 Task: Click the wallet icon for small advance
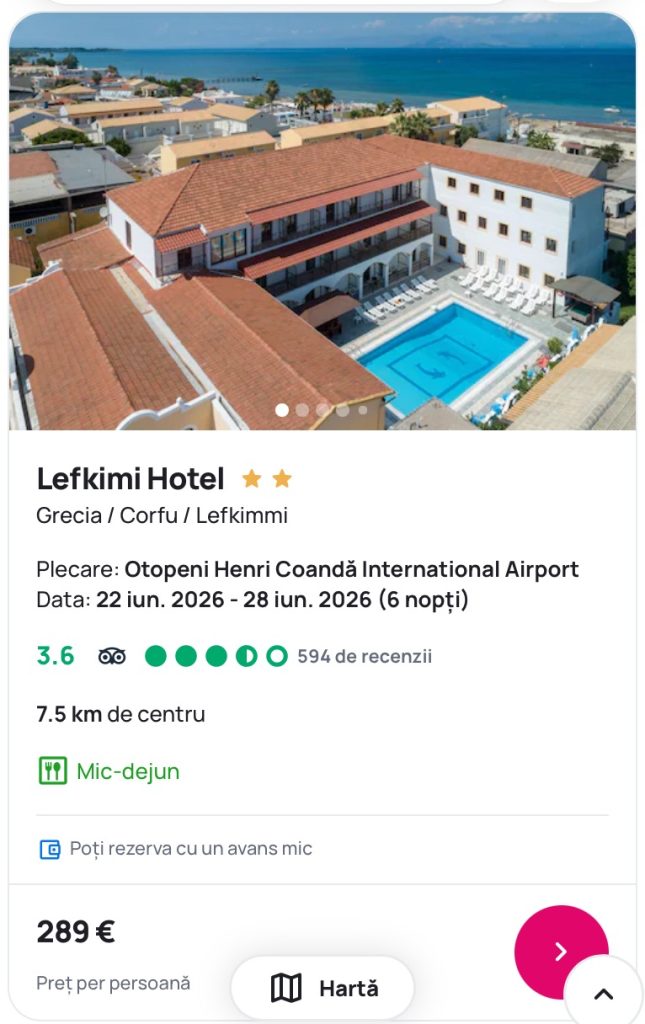coord(50,849)
